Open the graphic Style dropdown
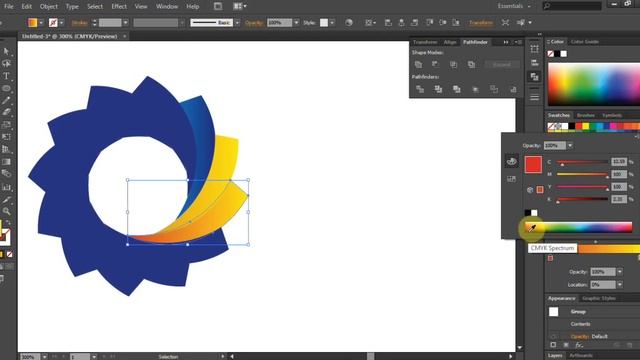The width and height of the screenshot is (640, 360). (332, 23)
